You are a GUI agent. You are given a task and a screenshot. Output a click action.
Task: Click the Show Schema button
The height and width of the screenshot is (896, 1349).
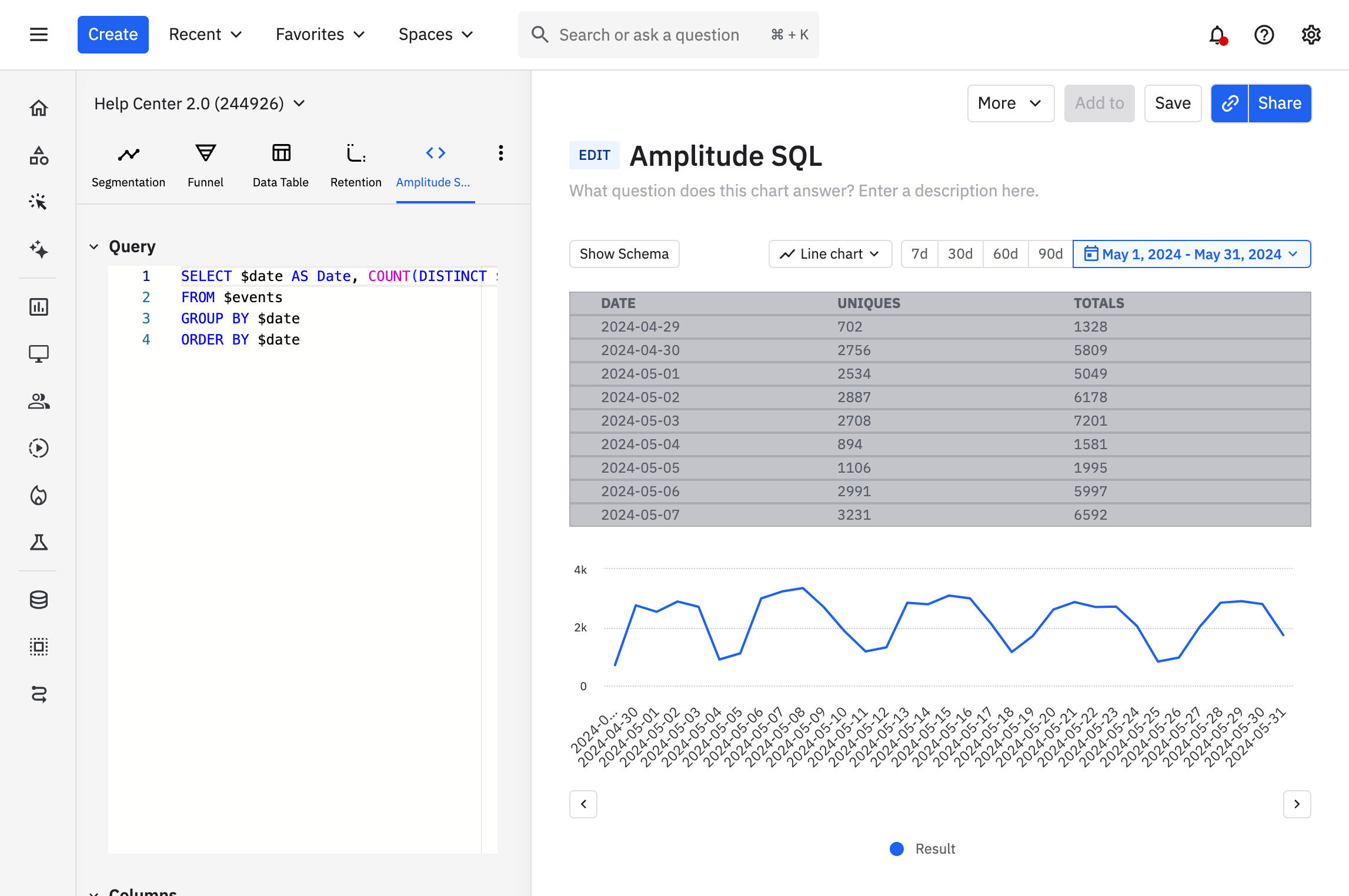point(624,254)
